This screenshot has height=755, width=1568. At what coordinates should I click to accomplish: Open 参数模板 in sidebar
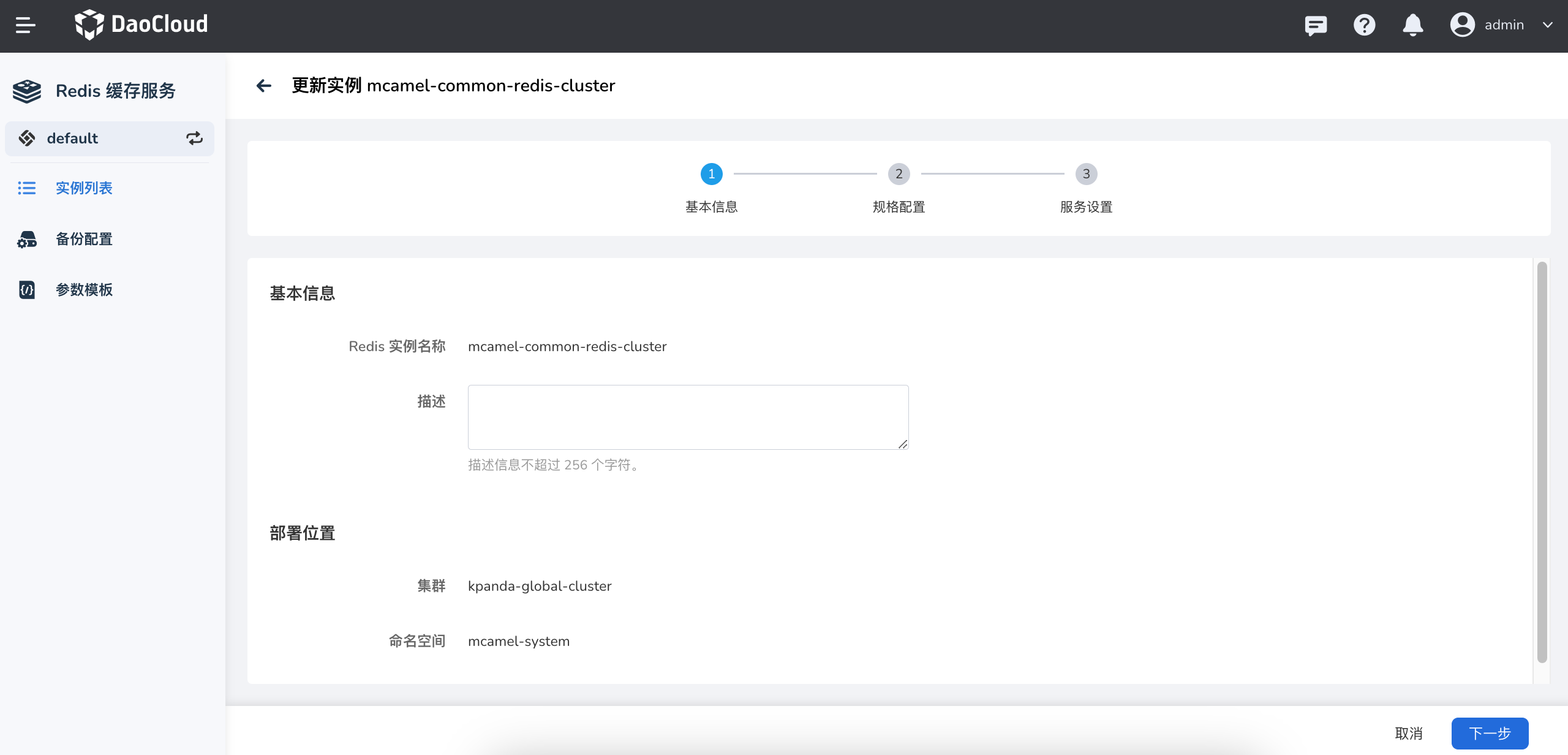click(x=84, y=290)
